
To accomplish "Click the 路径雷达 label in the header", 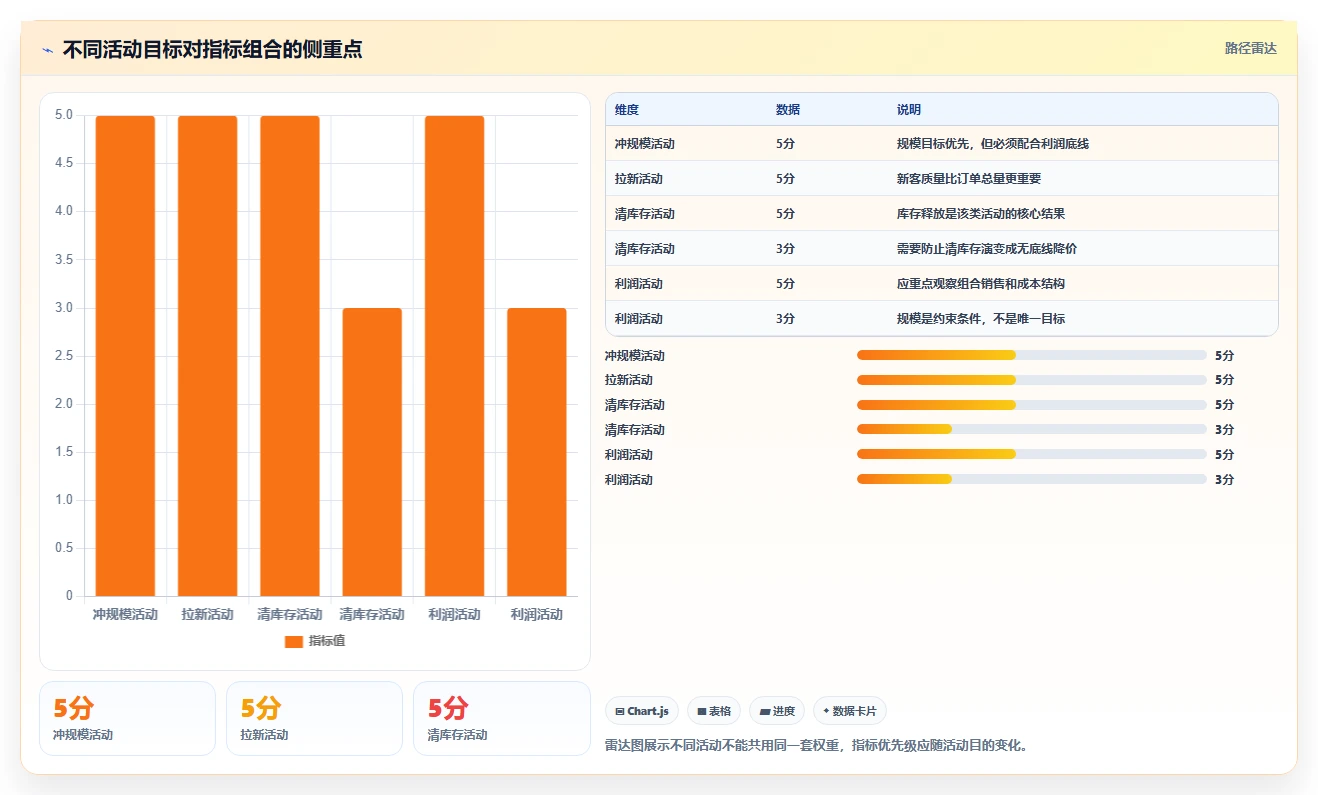I will coord(1251,48).
